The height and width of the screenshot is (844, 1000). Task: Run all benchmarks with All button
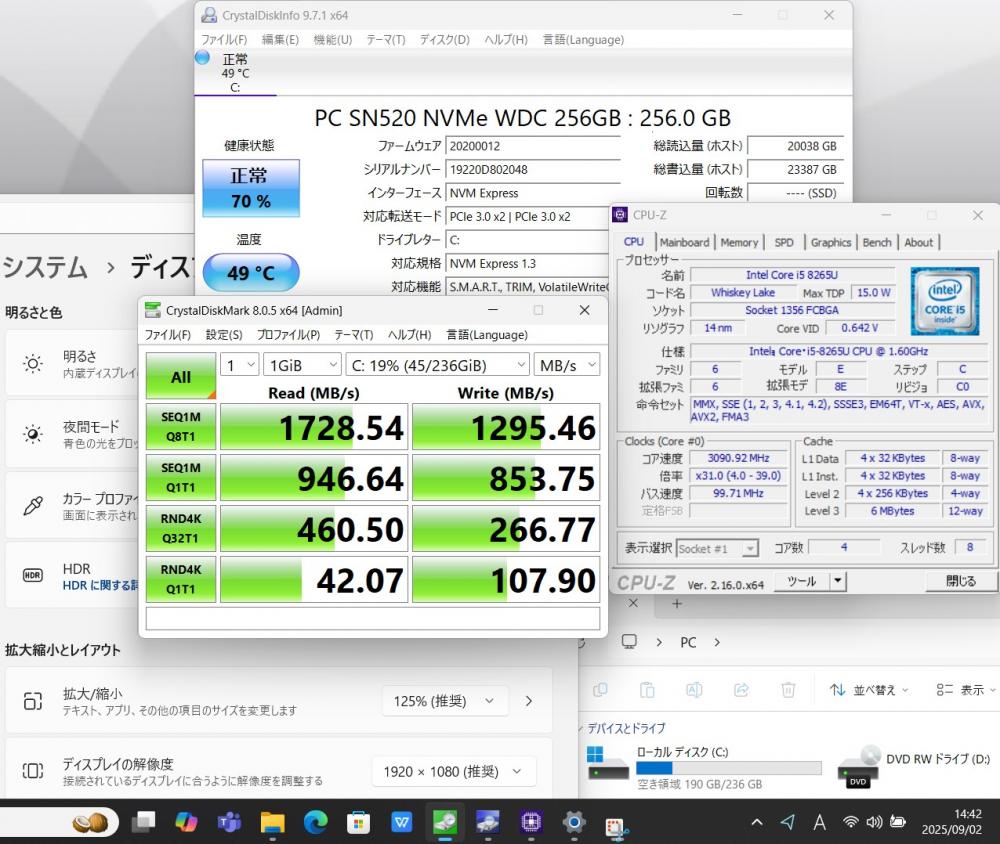coord(181,376)
